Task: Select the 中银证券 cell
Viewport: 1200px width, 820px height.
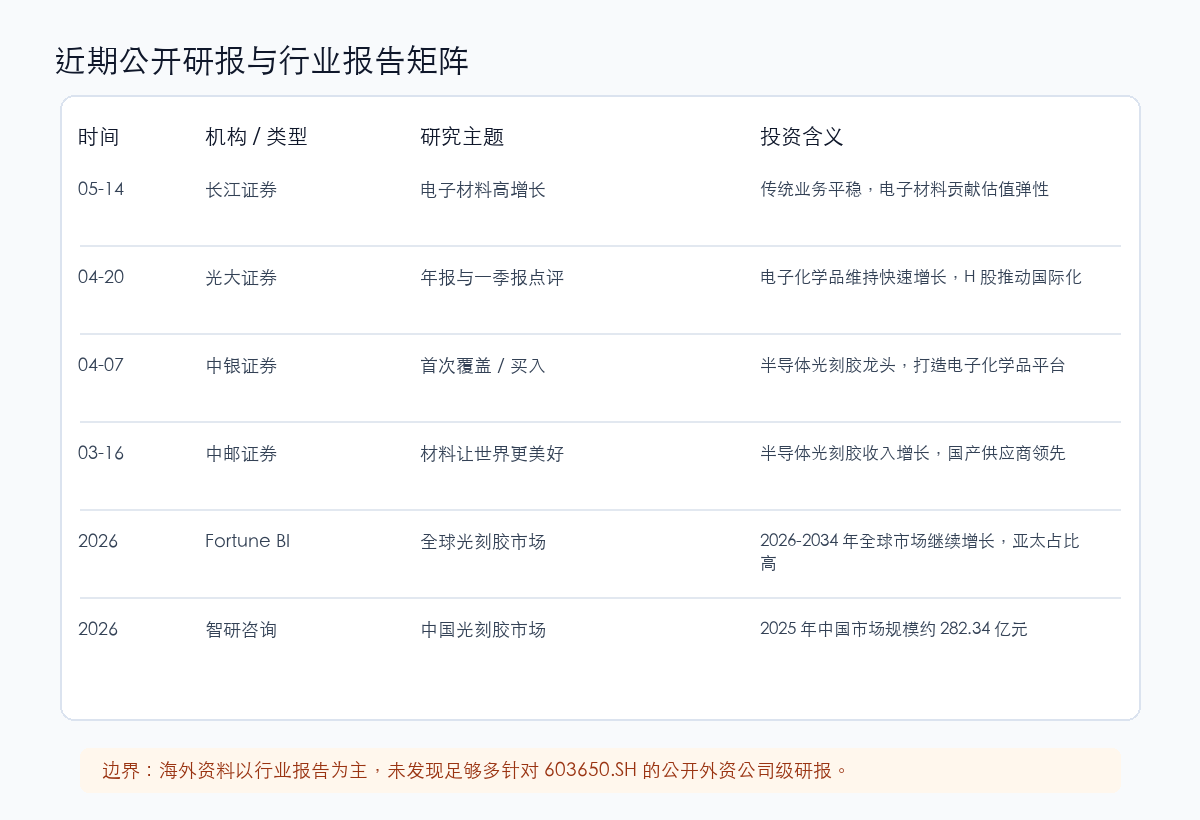Action: pyautogui.click(x=241, y=365)
